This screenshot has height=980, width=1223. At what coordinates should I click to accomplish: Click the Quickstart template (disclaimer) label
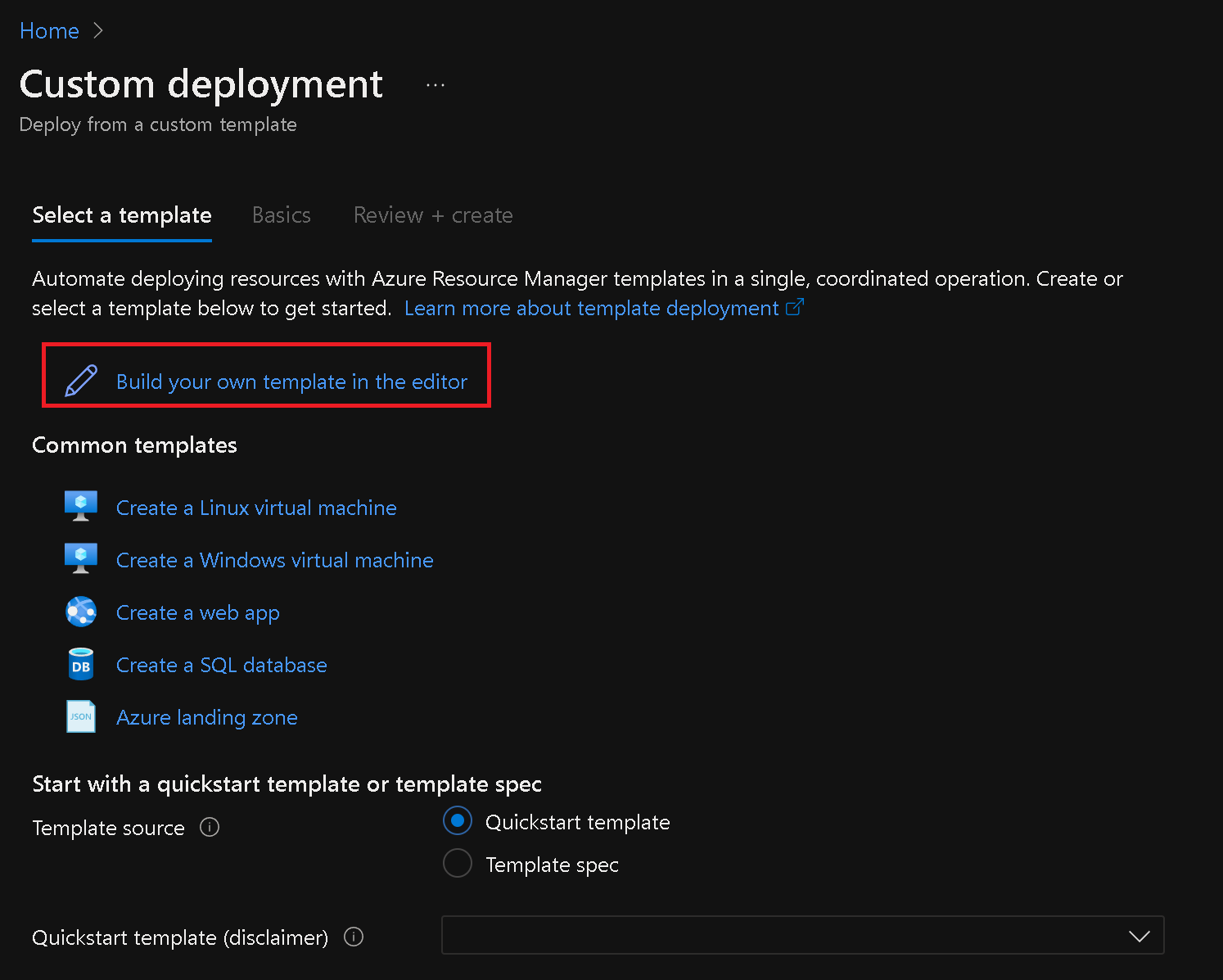[180, 937]
